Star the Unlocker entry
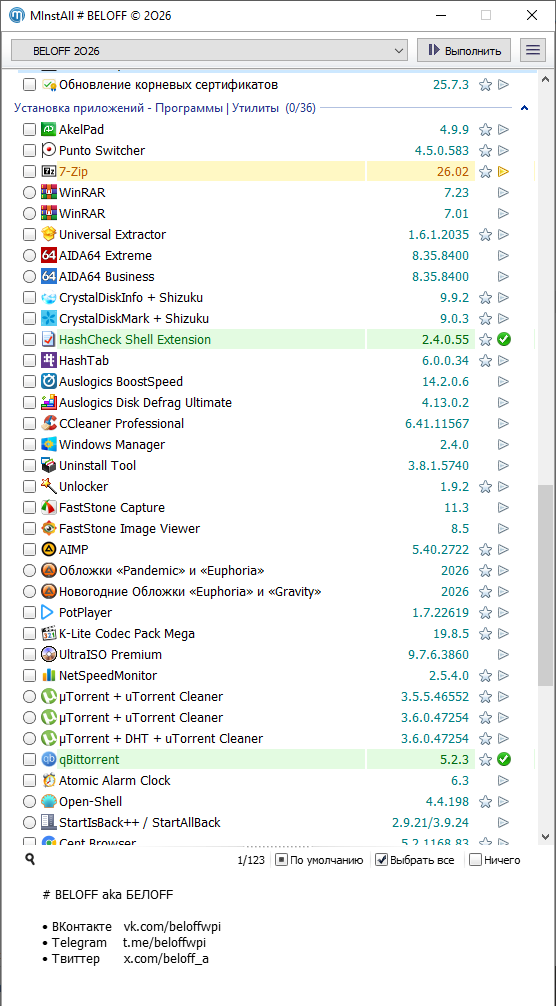This screenshot has width=556, height=1006. tap(485, 486)
